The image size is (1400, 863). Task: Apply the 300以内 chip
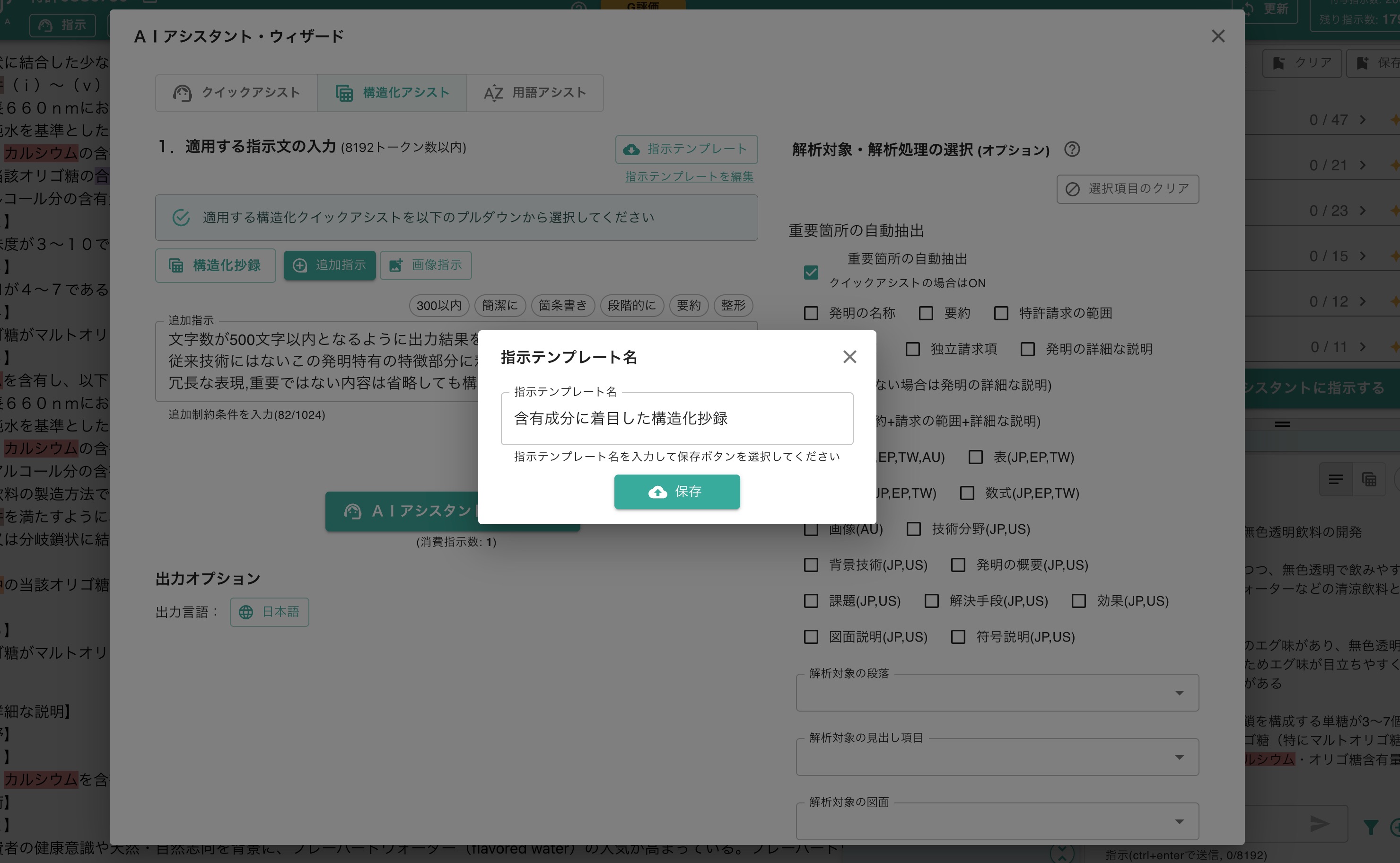439,305
